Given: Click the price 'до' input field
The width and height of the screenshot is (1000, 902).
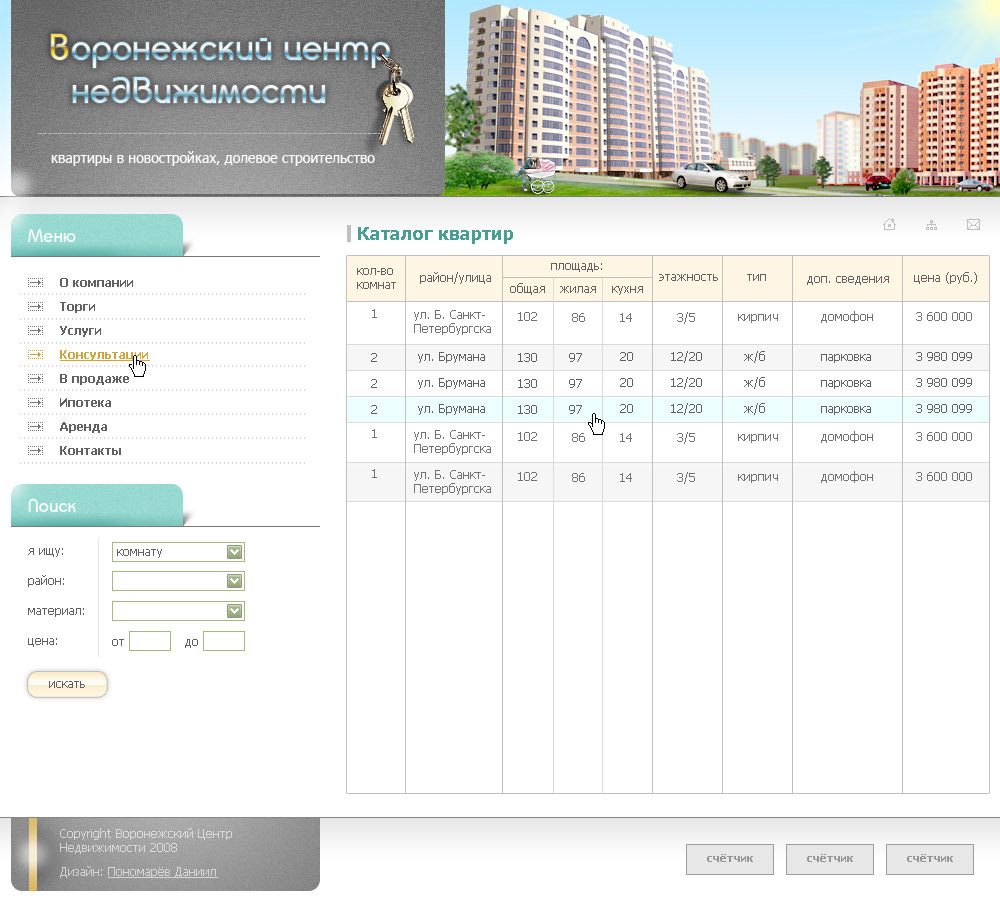Looking at the screenshot, I should coord(224,641).
